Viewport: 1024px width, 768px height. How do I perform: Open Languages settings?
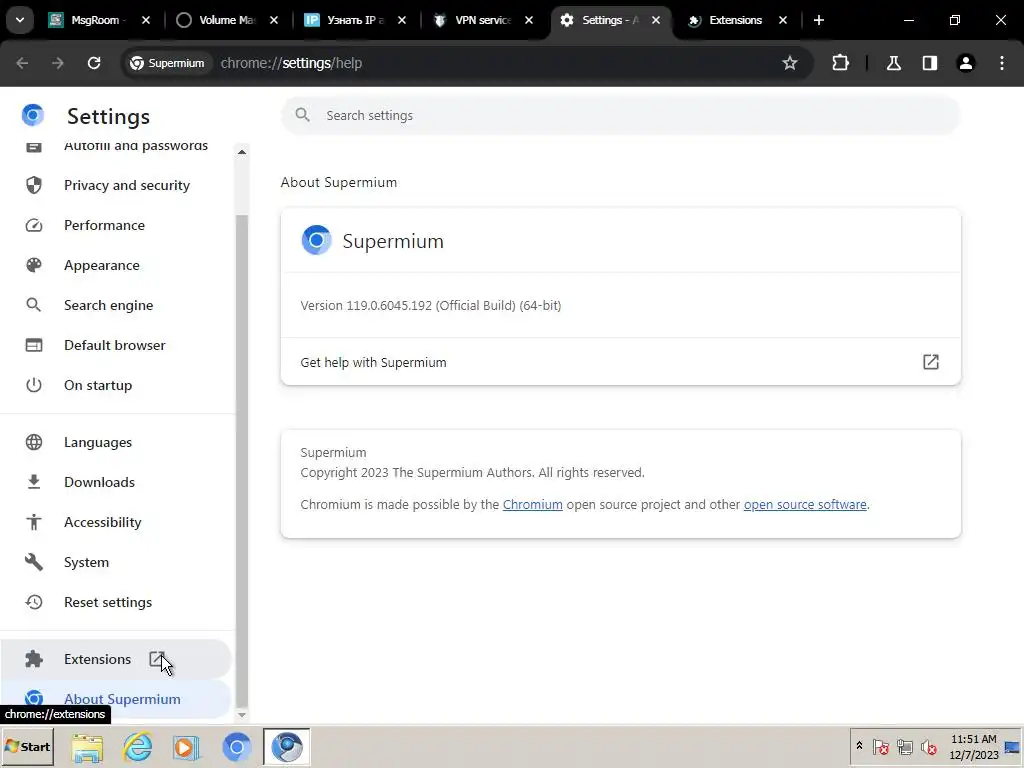pos(116,442)
